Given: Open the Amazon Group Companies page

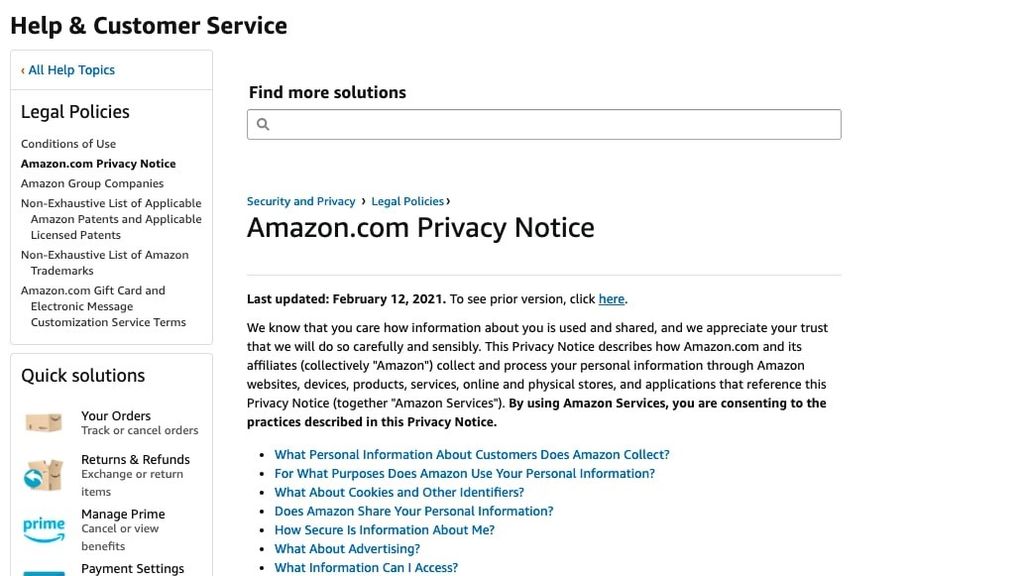Looking at the screenshot, I should [x=91, y=183].
